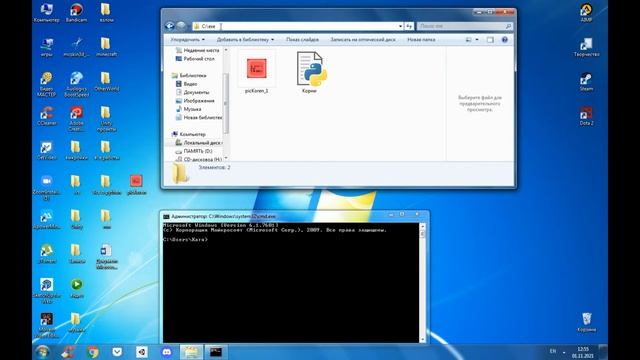Go back with Explorer's back arrow
This screenshot has width=640, height=360.
click(x=170, y=26)
